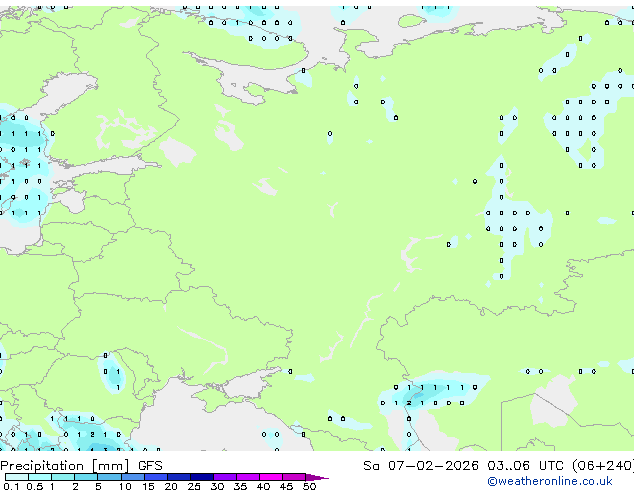Image resolution: width=634 pixels, height=490 pixels.
Task: Click the legend label '10'
Action: pos(125,486)
